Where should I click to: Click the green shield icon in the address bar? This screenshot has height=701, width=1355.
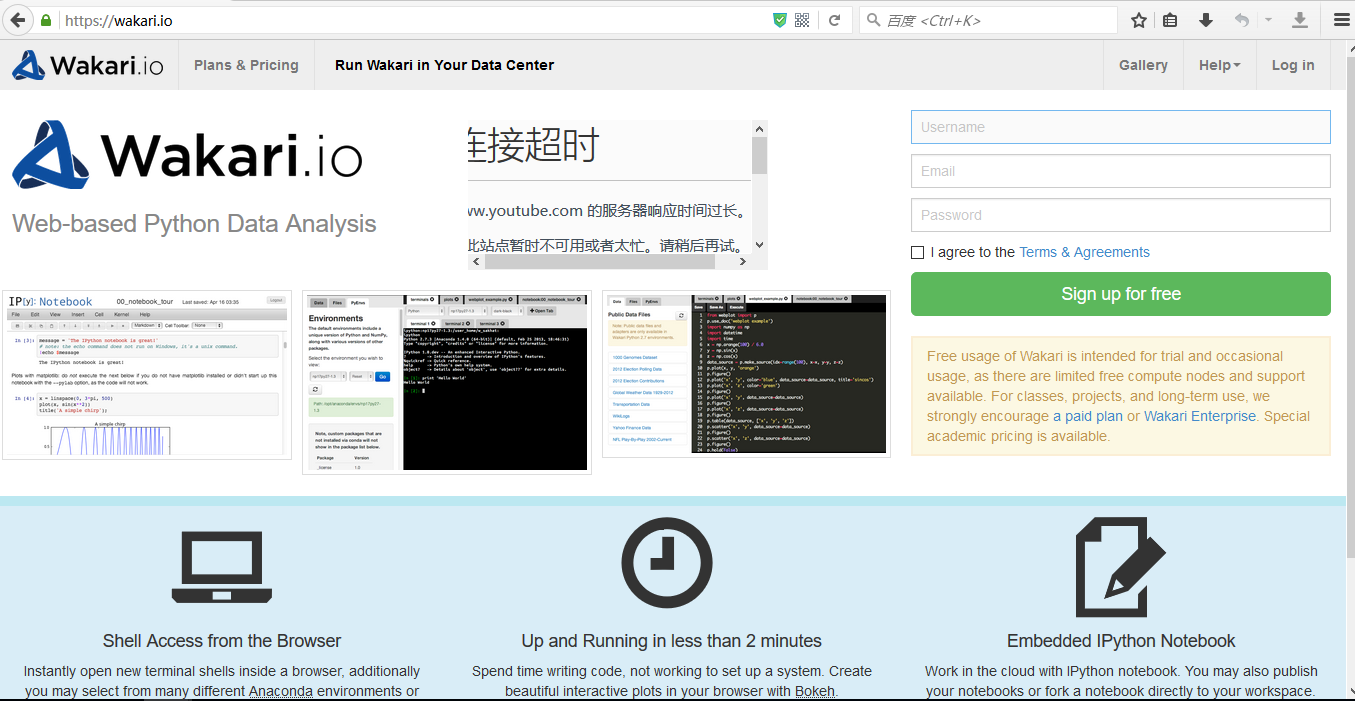pos(780,19)
